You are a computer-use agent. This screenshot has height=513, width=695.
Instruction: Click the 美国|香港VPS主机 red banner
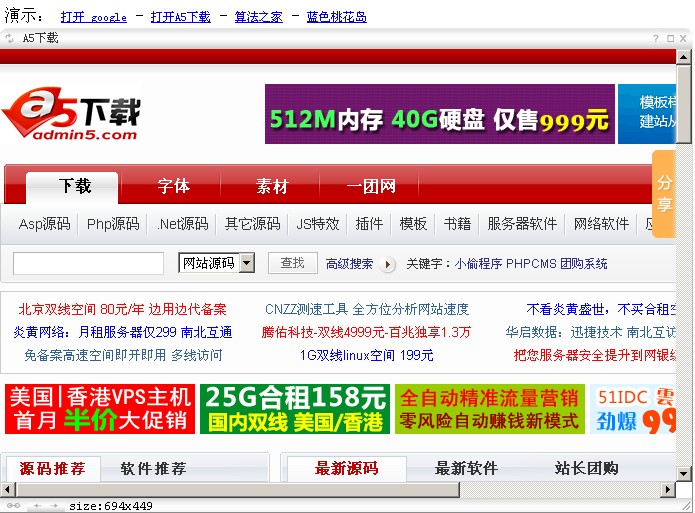click(100, 409)
